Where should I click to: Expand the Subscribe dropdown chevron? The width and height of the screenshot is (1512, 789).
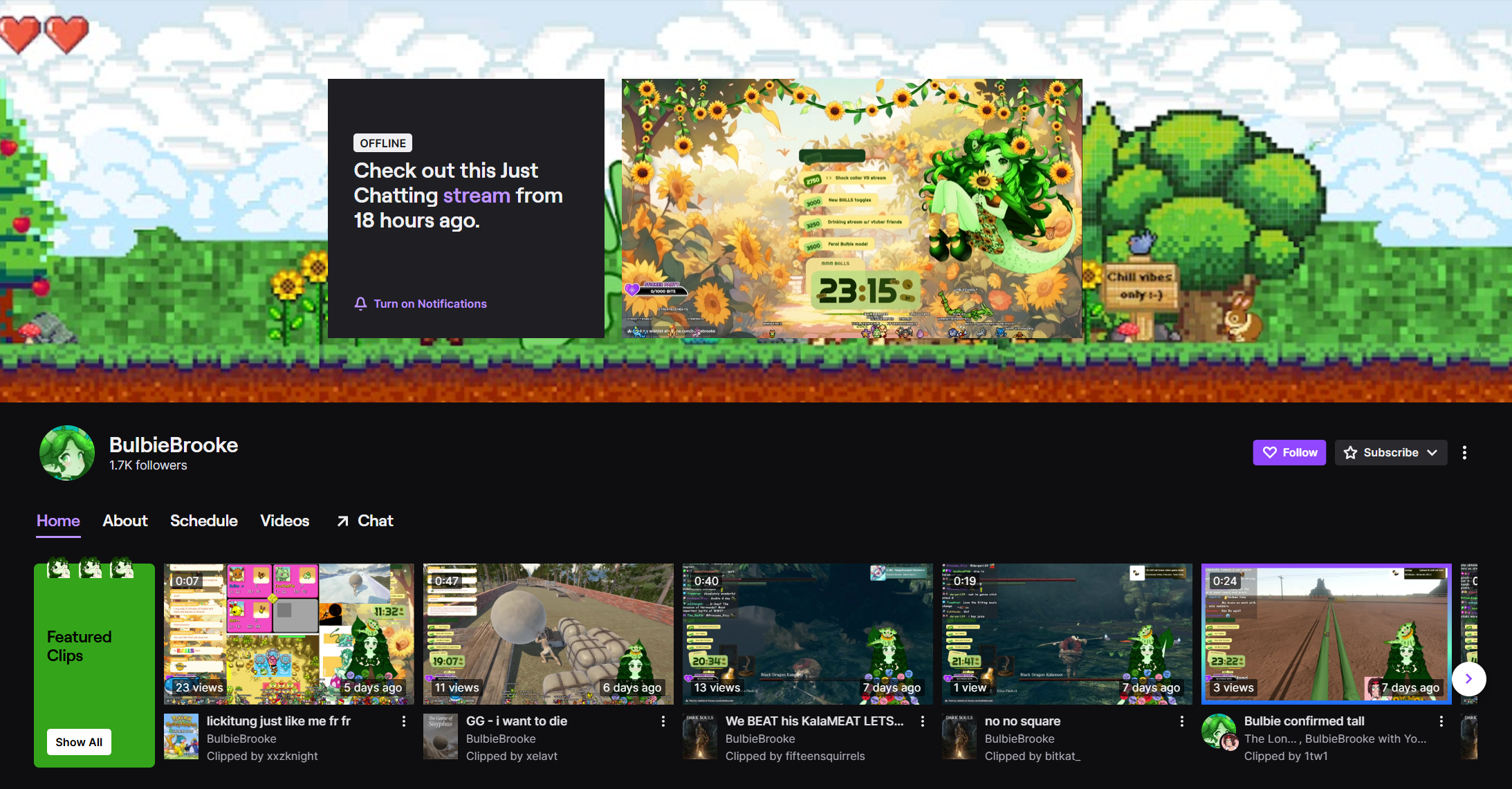(1432, 452)
